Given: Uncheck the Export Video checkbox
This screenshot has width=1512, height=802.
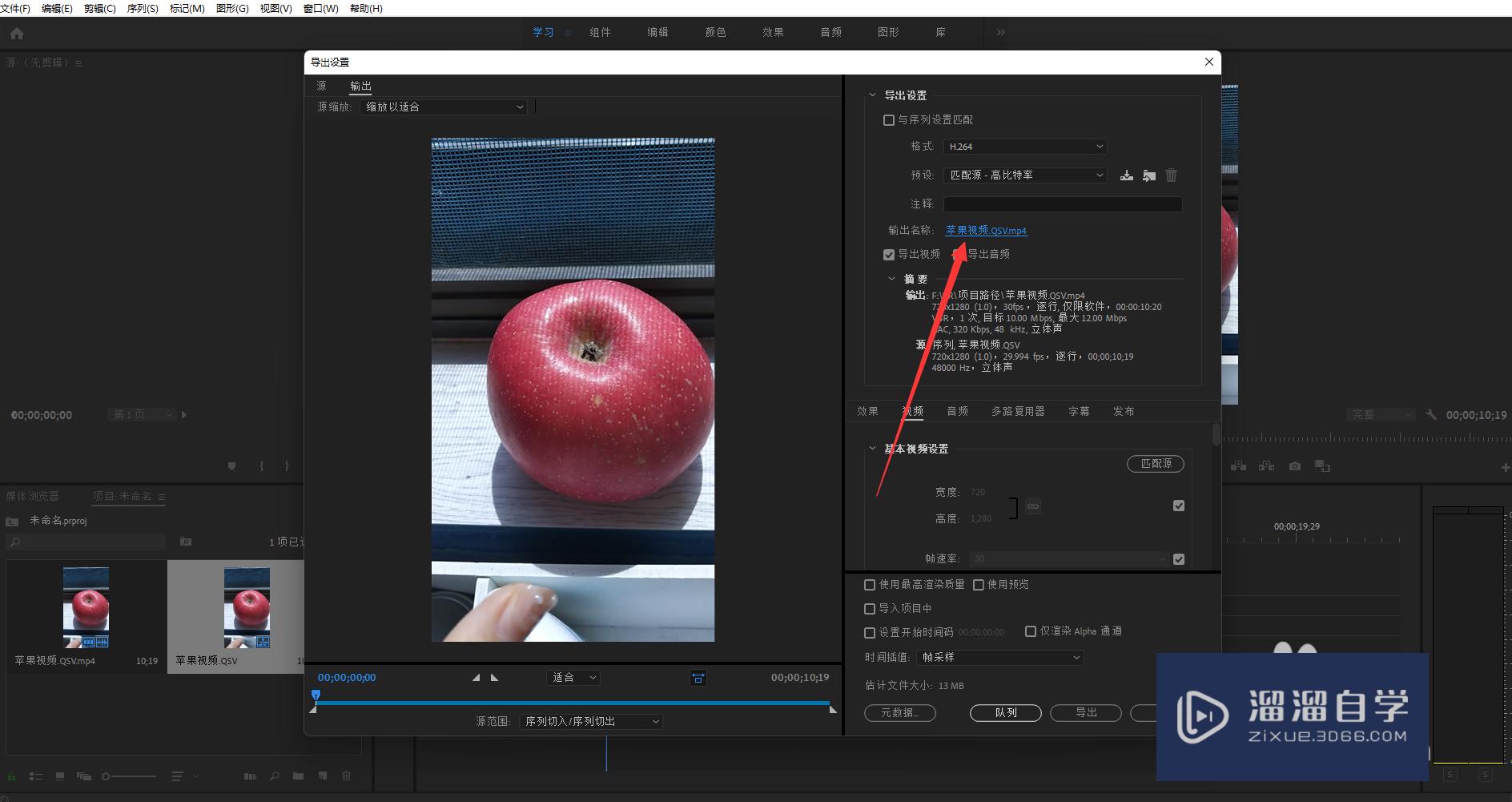Looking at the screenshot, I should tap(888, 255).
